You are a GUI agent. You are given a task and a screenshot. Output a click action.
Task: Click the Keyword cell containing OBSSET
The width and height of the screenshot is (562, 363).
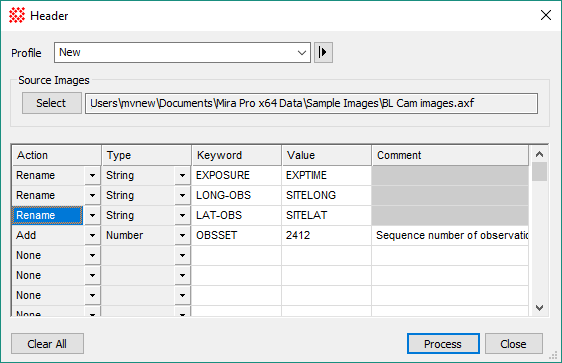tap(237, 235)
